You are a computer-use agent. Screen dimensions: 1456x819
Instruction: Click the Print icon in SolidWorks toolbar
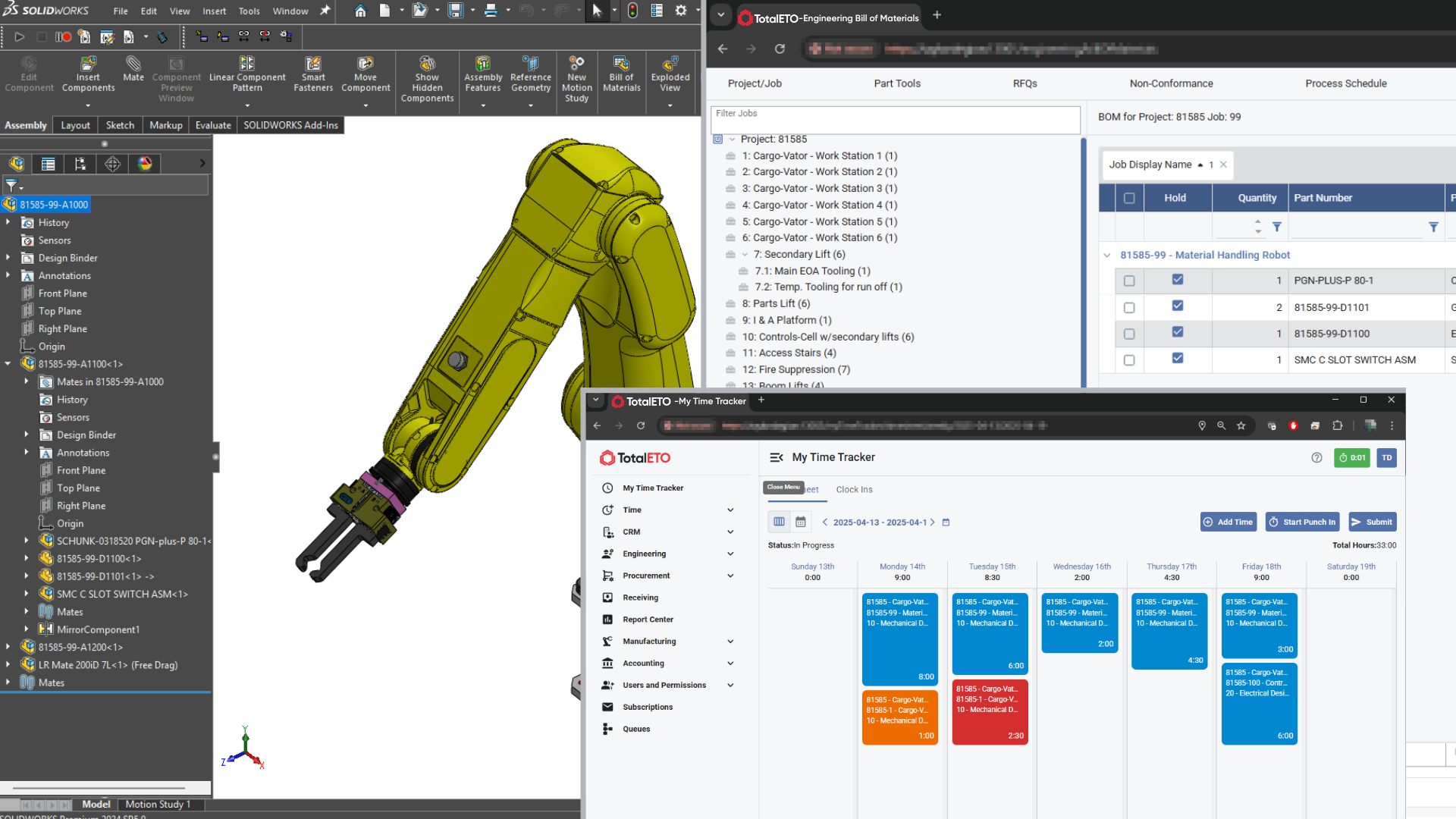491,11
